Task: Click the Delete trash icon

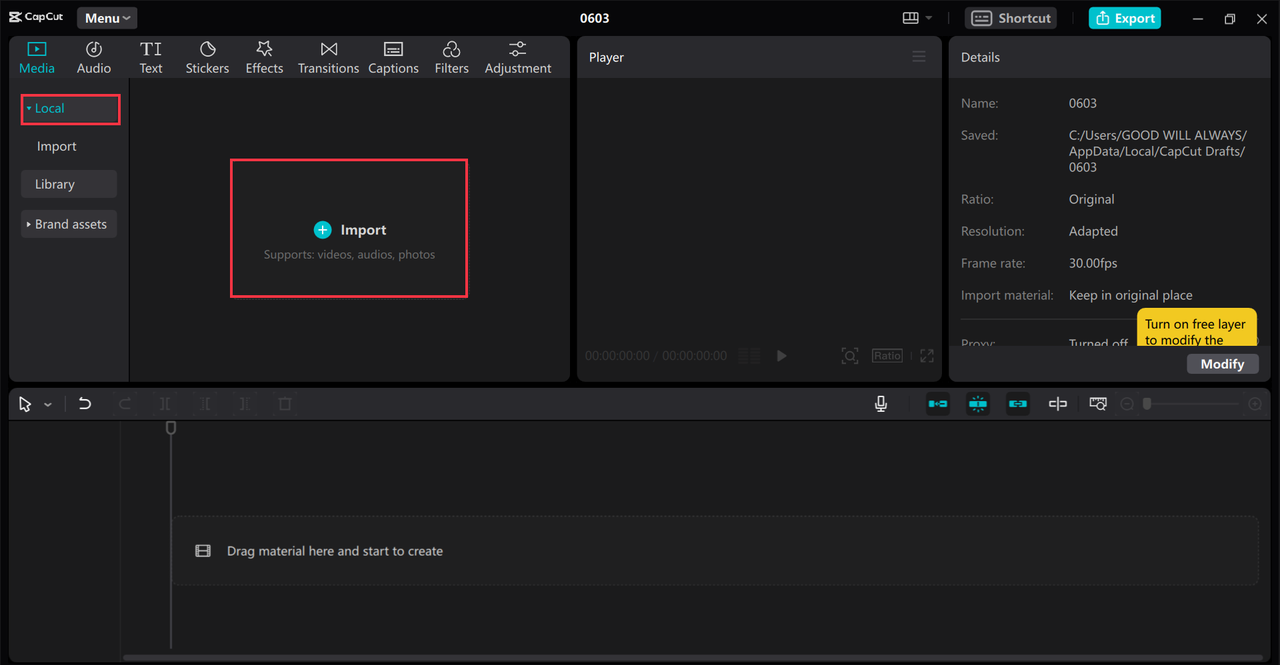Action: coord(285,404)
